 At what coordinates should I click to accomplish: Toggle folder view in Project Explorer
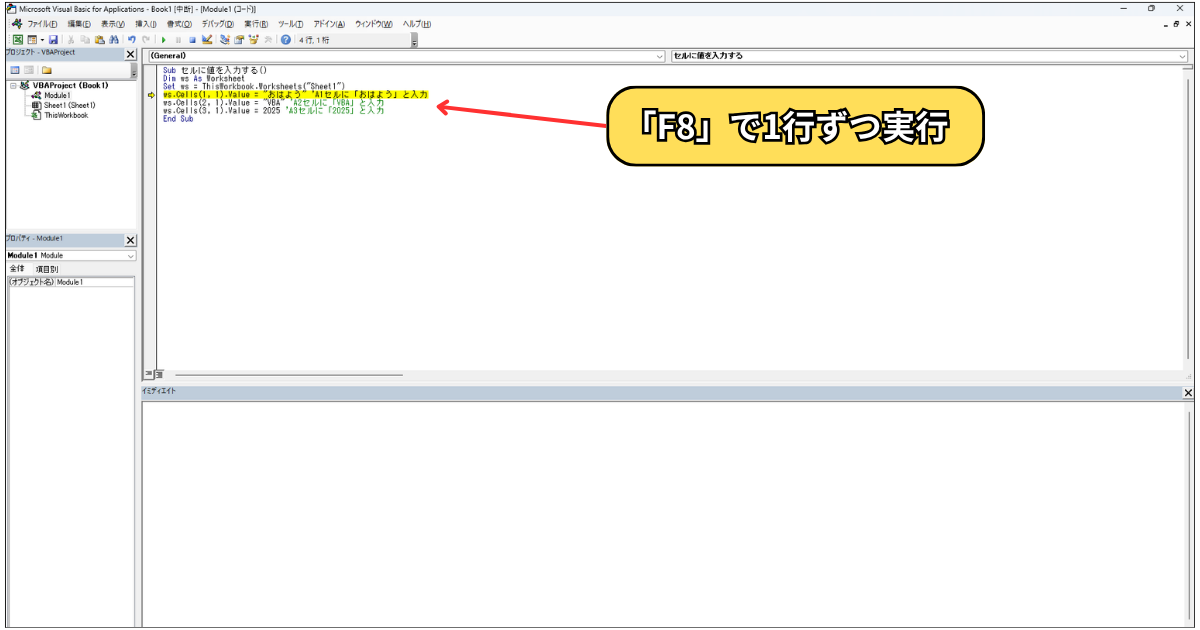(x=47, y=70)
